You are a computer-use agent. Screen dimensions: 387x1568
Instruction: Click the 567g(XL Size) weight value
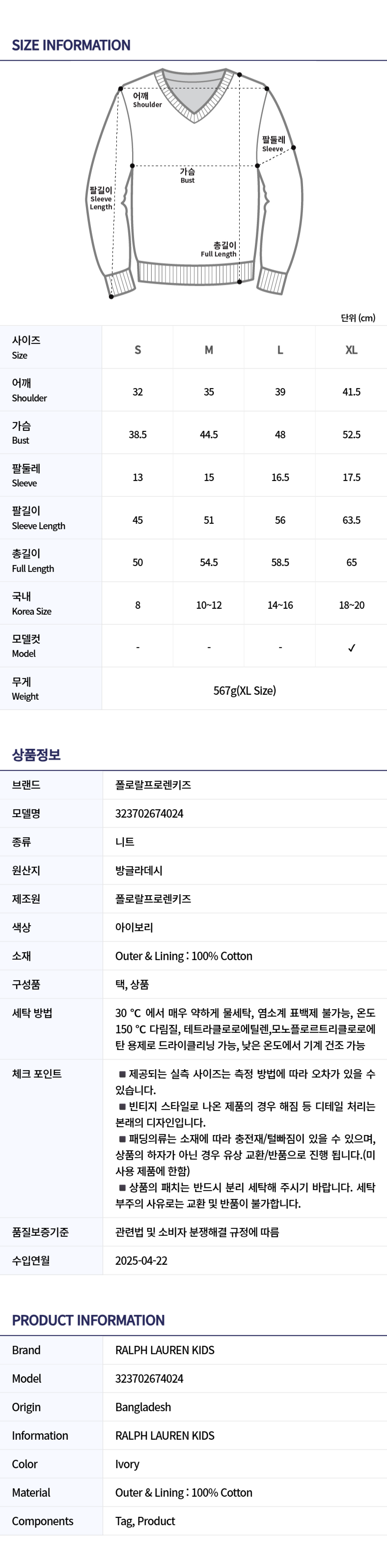coord(245,690)
